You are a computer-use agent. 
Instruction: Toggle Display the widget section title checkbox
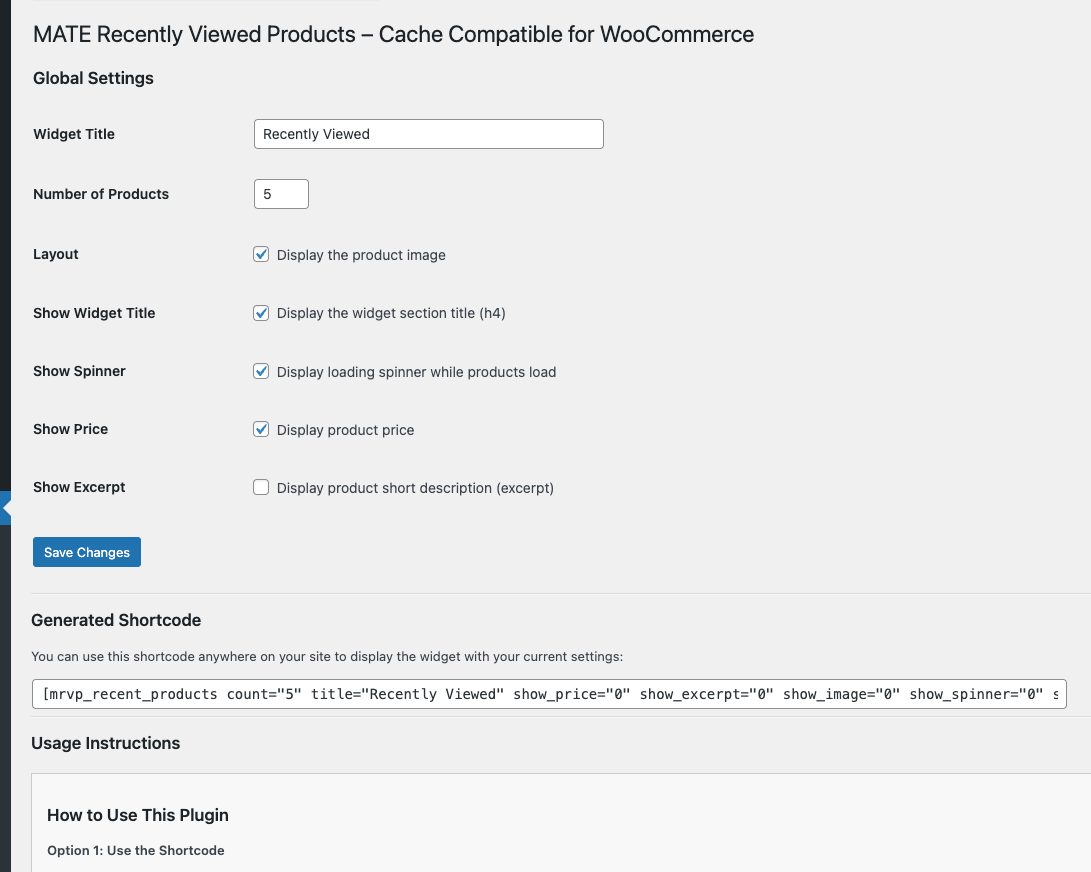261,312
